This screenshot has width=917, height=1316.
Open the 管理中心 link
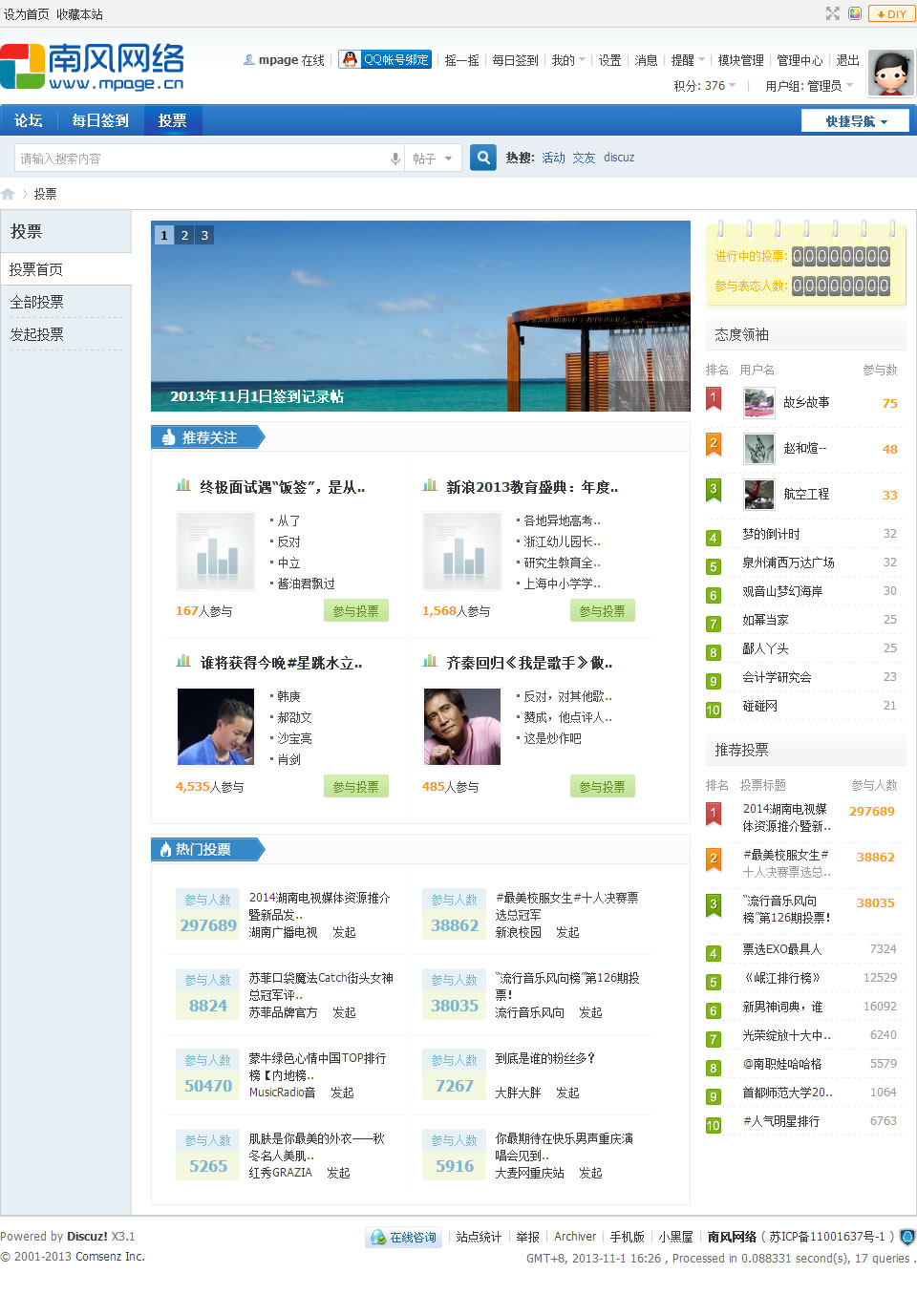[800, 60]
